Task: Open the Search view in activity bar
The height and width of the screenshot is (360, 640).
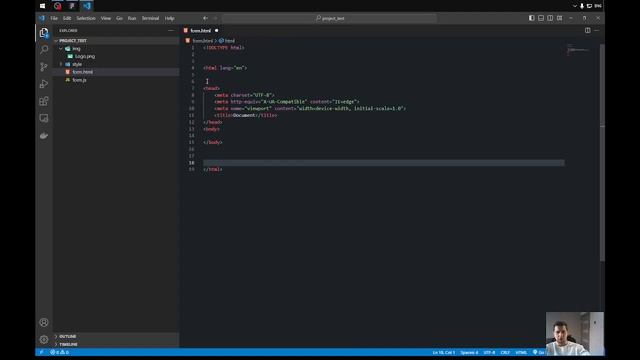Action: 44,50
